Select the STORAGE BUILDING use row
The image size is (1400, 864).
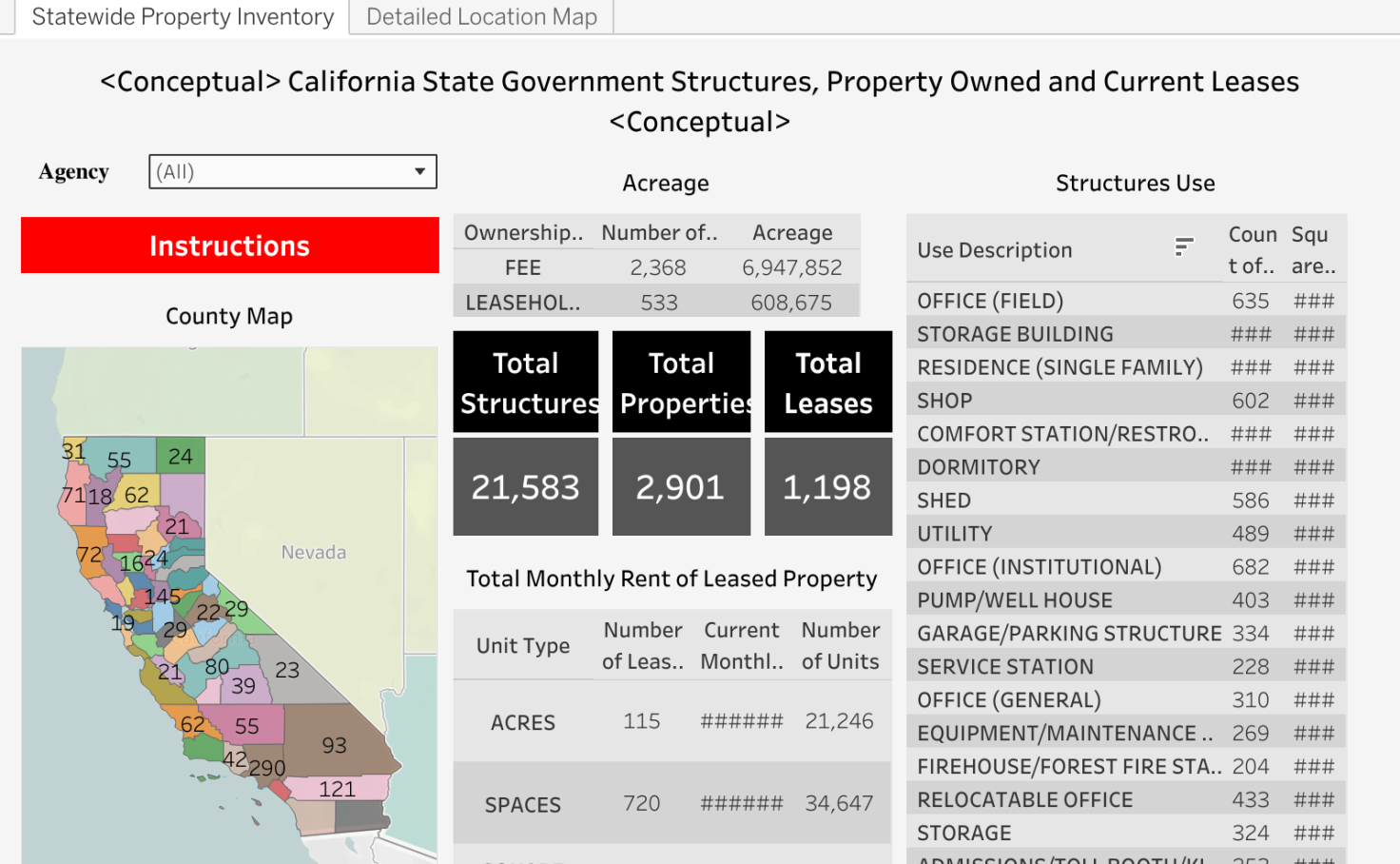click(1127, 334)
